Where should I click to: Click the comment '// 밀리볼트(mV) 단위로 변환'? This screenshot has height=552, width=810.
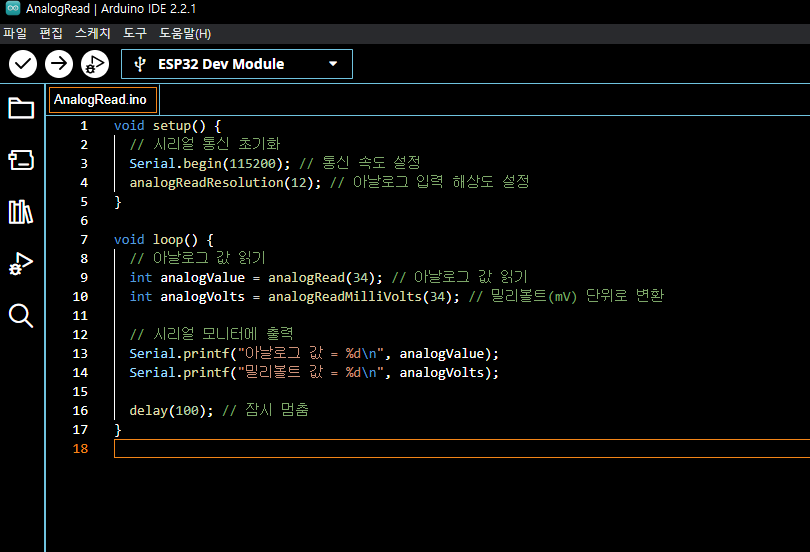coord(566,296)
